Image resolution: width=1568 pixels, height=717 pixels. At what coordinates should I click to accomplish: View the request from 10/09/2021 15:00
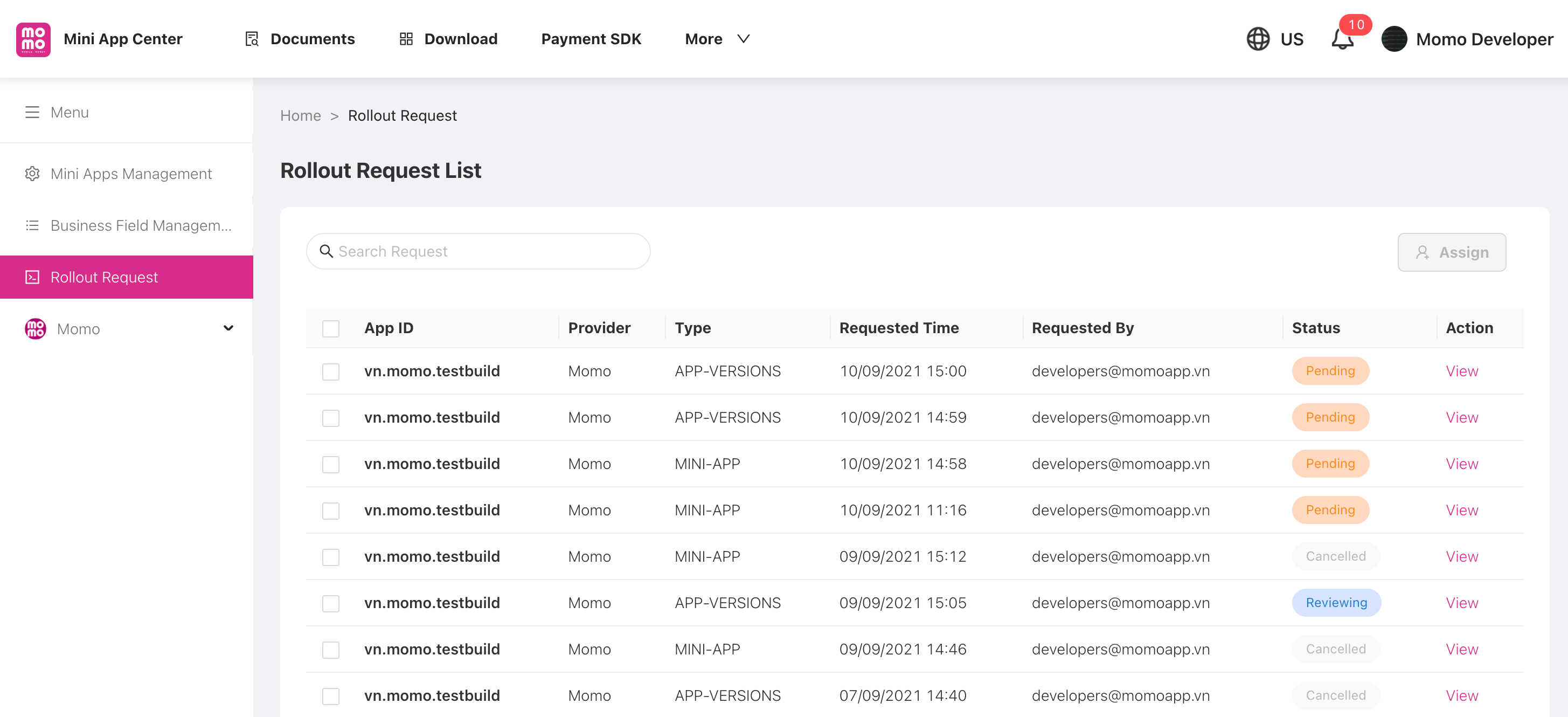[1461, 371]
